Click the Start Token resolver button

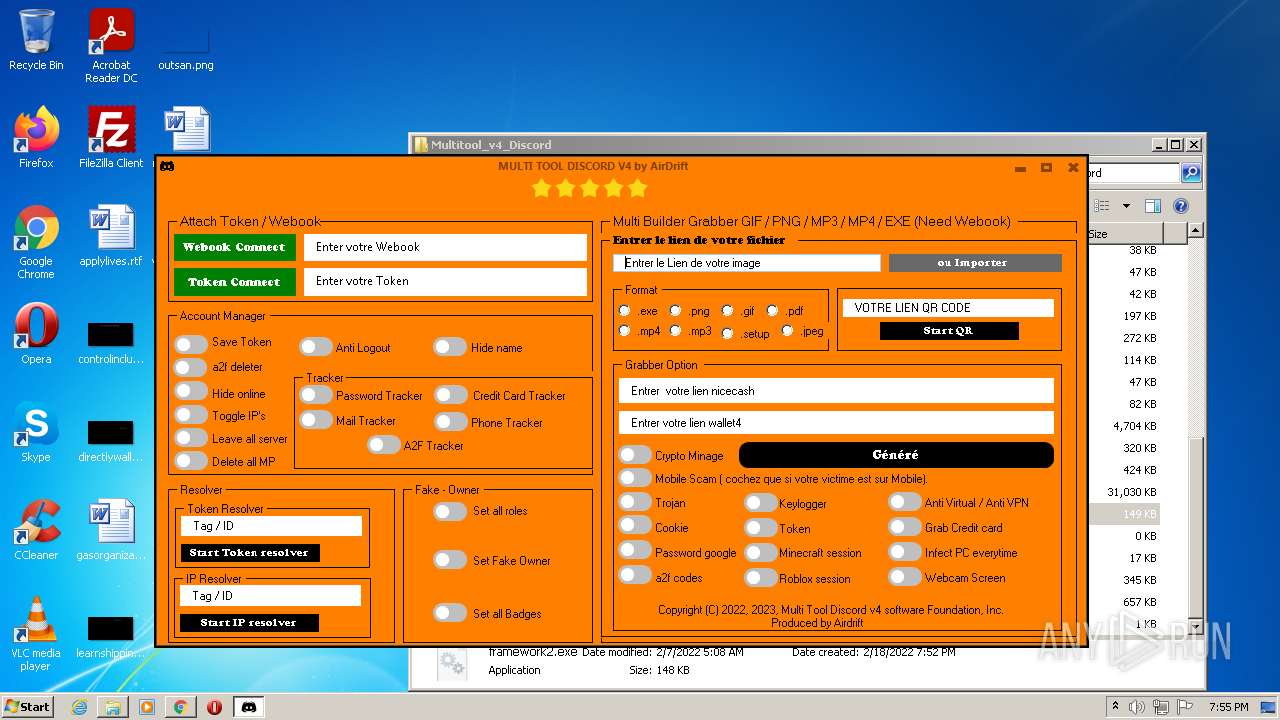coord(250,552)
